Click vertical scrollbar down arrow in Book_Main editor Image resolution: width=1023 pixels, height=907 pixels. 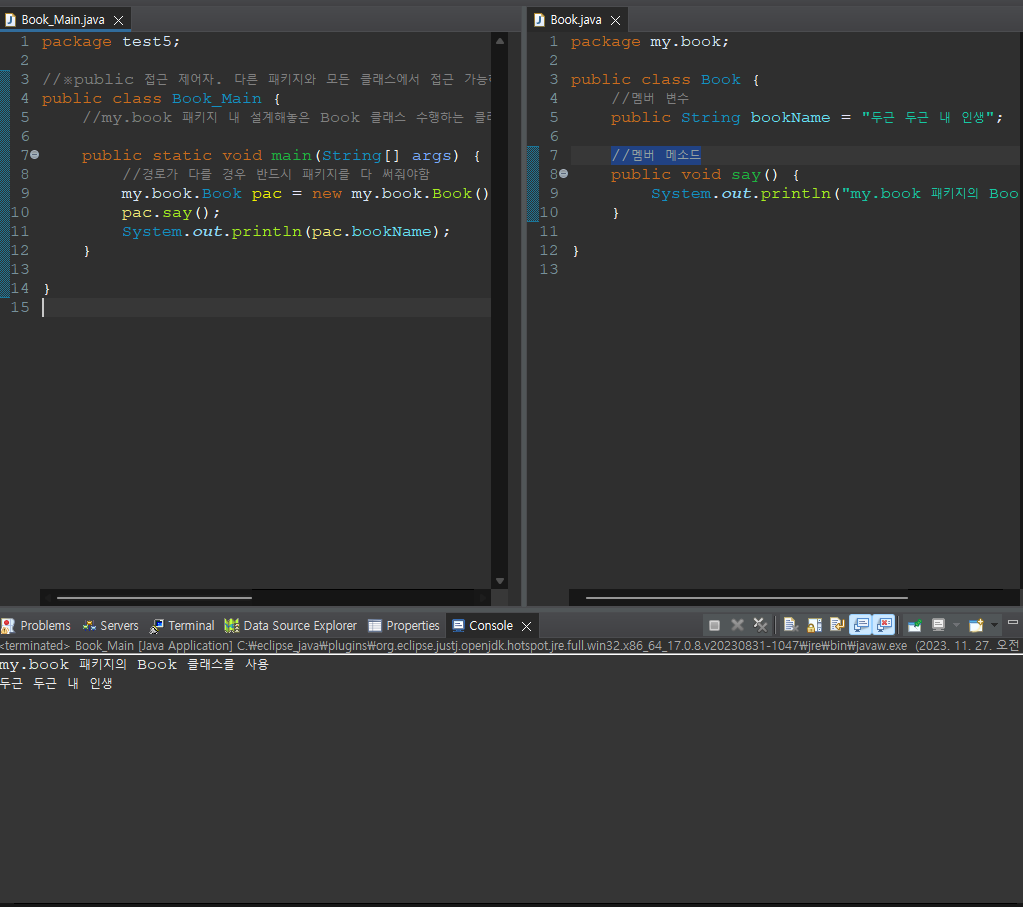(500, 581)
